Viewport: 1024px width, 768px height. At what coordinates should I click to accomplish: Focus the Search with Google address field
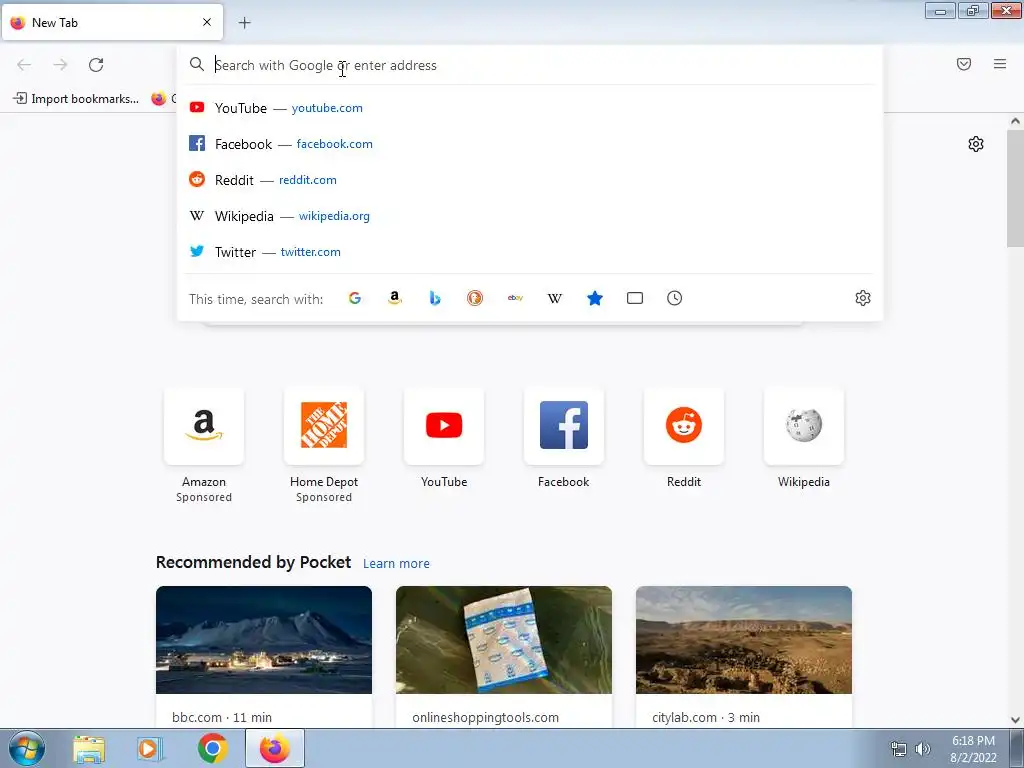coord(530,65)
